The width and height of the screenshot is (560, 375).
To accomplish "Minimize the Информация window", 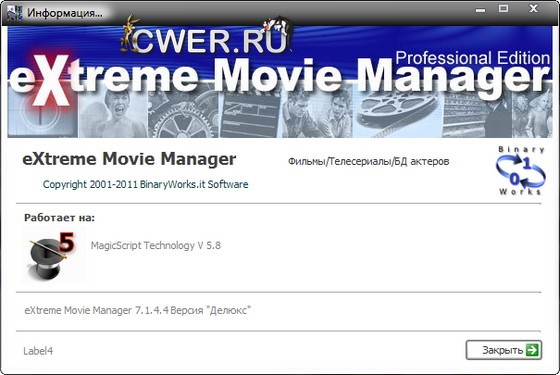I will pyautogui.click(x=480, y=10).
